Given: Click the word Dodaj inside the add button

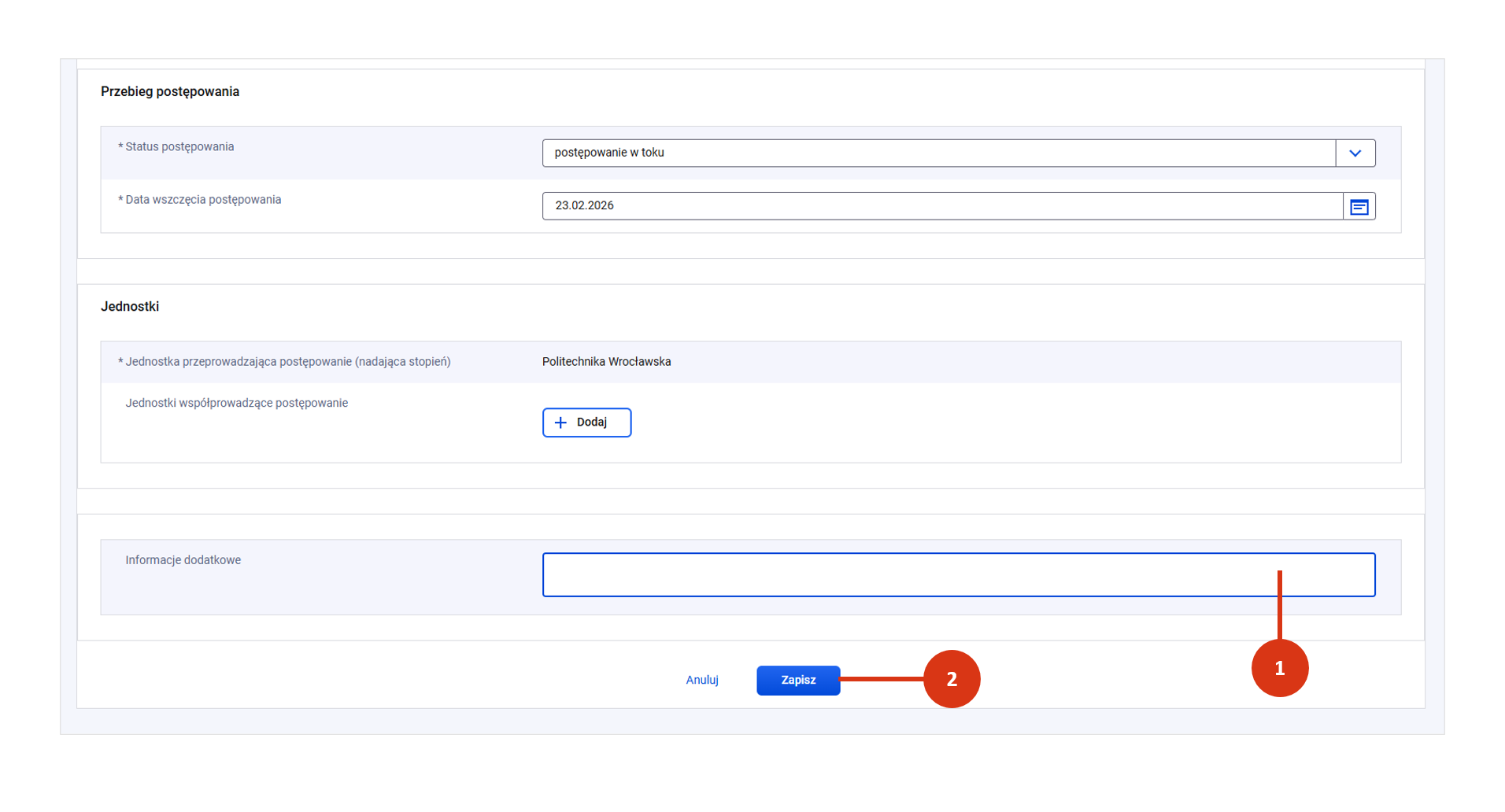Looking at the screenshot, I should tap(592, 423).
